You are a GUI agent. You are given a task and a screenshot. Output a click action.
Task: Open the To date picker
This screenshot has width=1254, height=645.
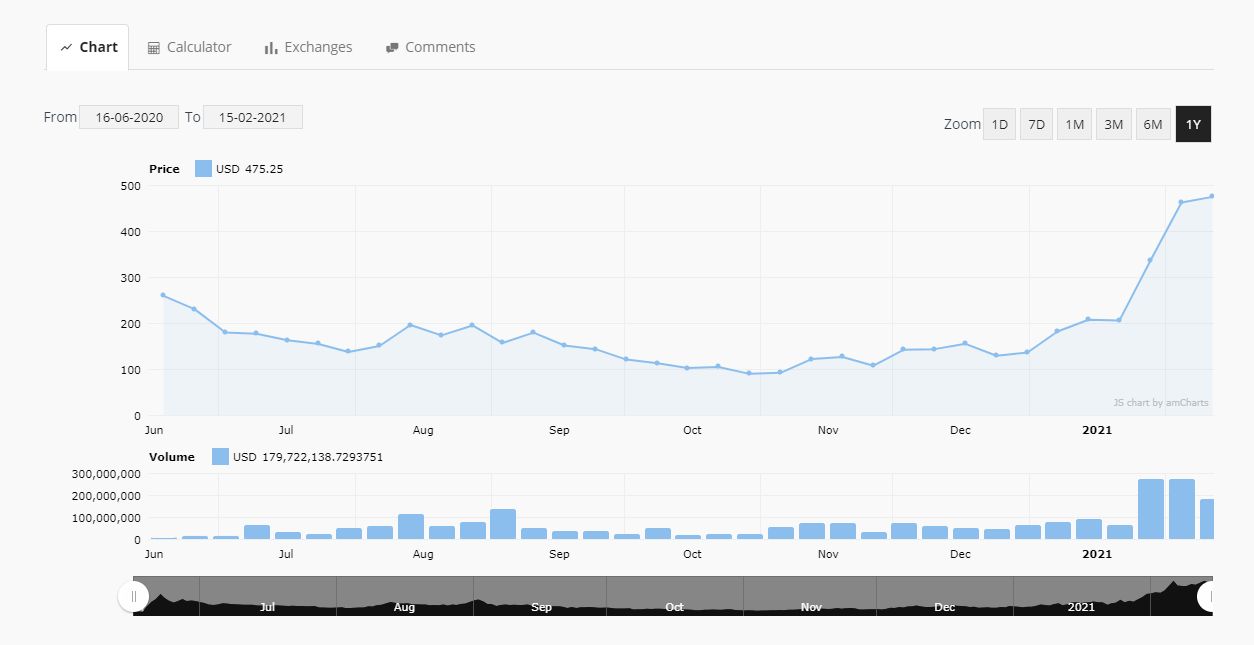point(253,116)
